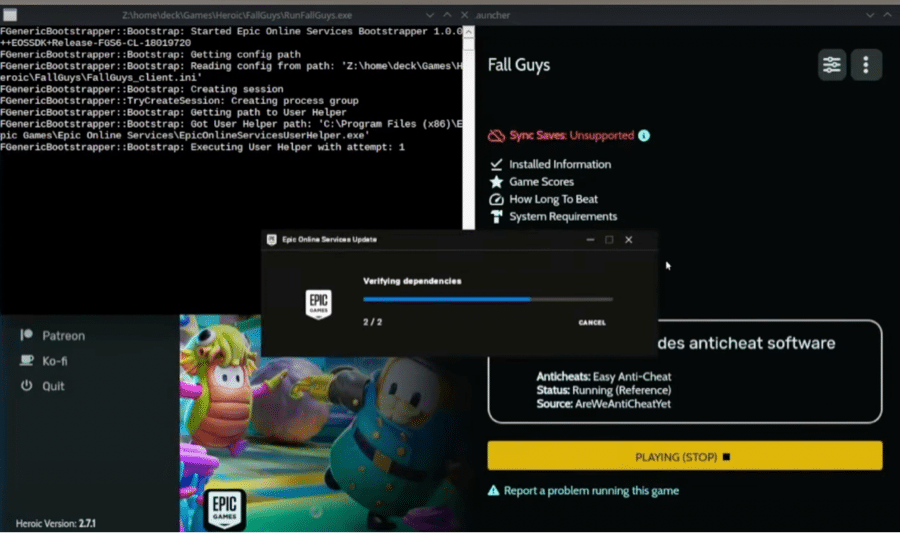
Task: Click the 'Getting config path' console line
Action: 150,55
